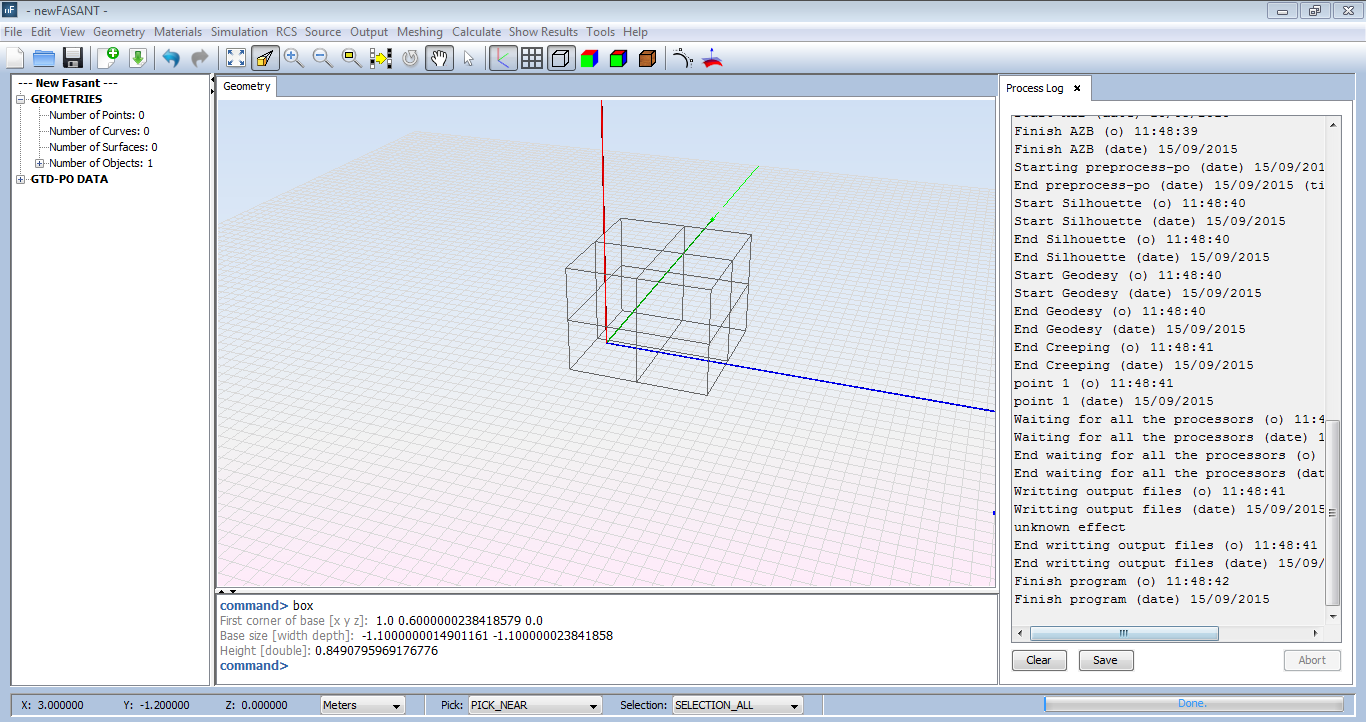Toggle the grid display icon
Image resolution: width=1366 pixels, height=722 pixels.
[532, 58]
